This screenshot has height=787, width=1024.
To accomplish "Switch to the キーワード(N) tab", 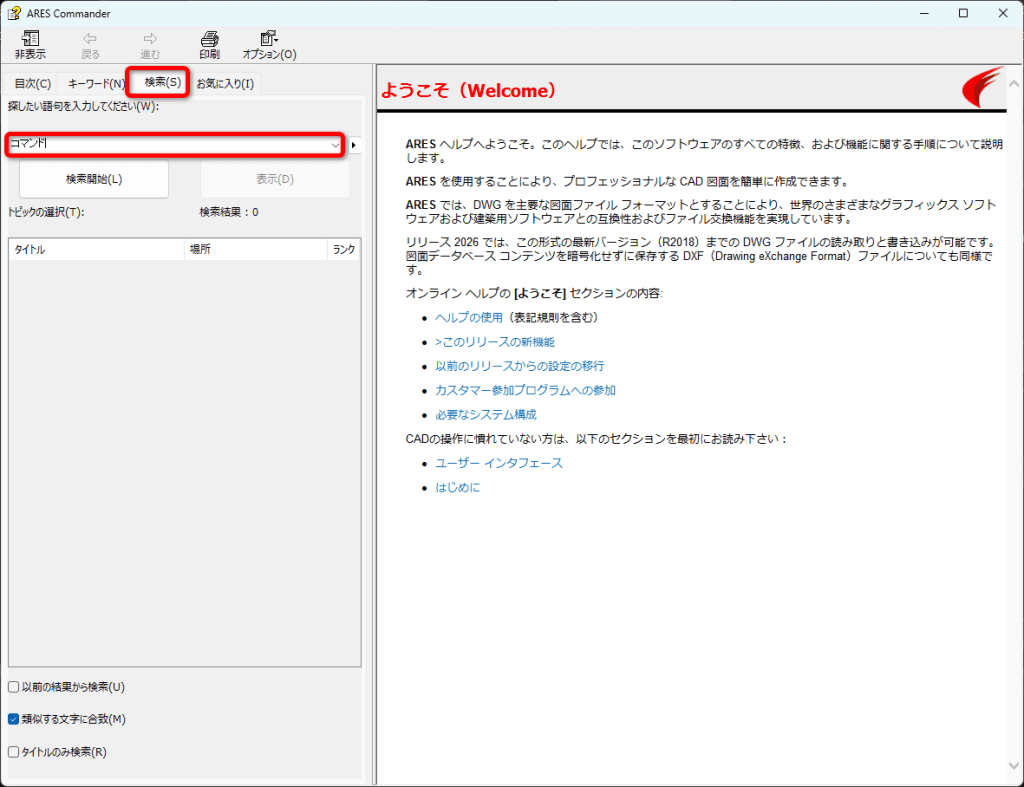I will 96,84.
